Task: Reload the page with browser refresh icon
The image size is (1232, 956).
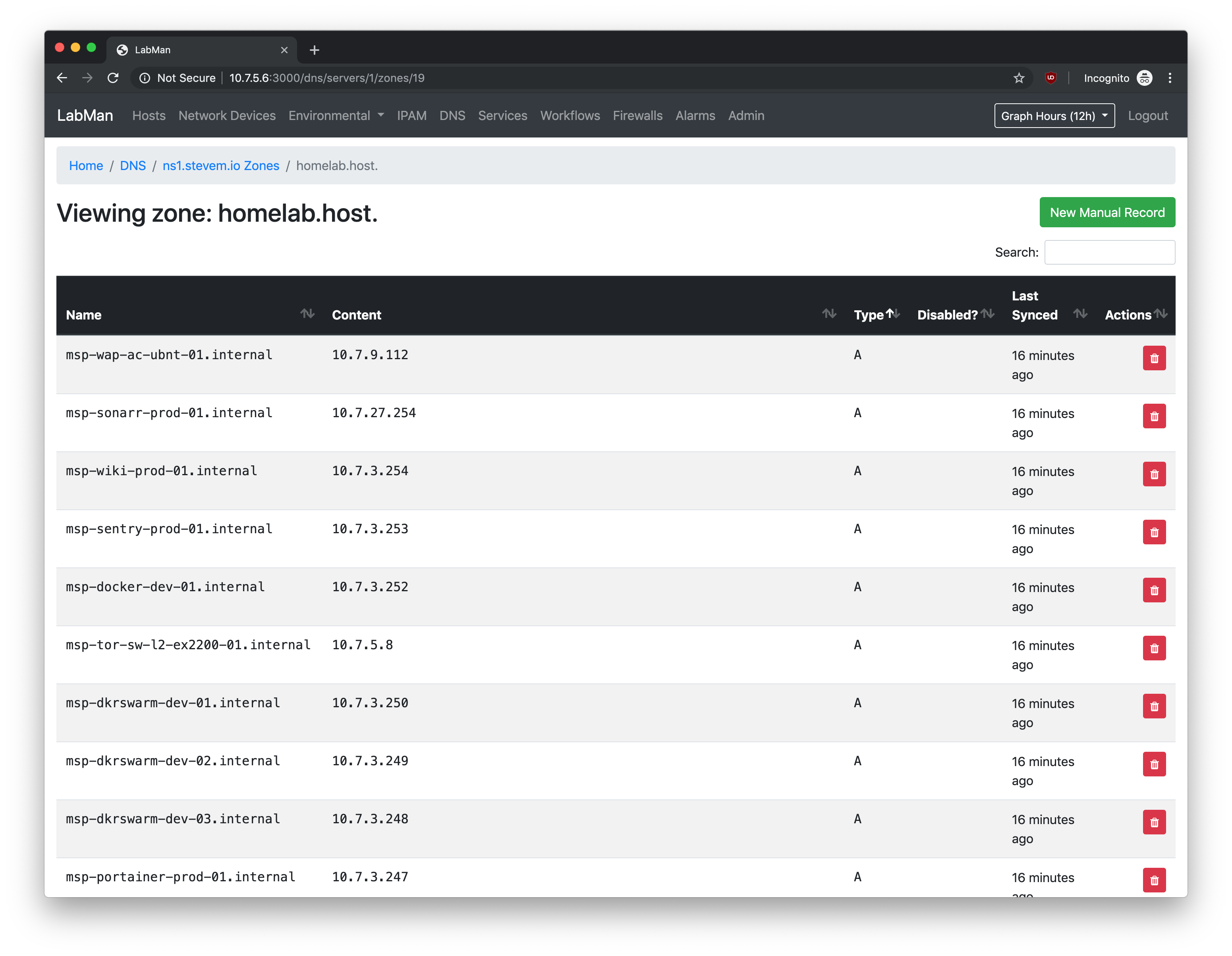Action: coord(113,78)
